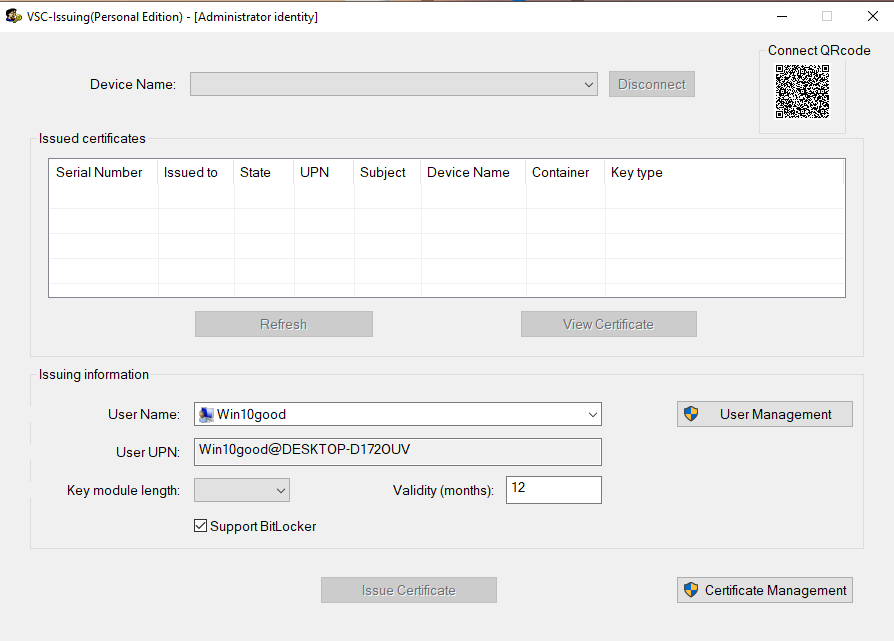
Task: Click the shield icon on Certificate Management
Action: pyautogui.click(x=690, y=590)
